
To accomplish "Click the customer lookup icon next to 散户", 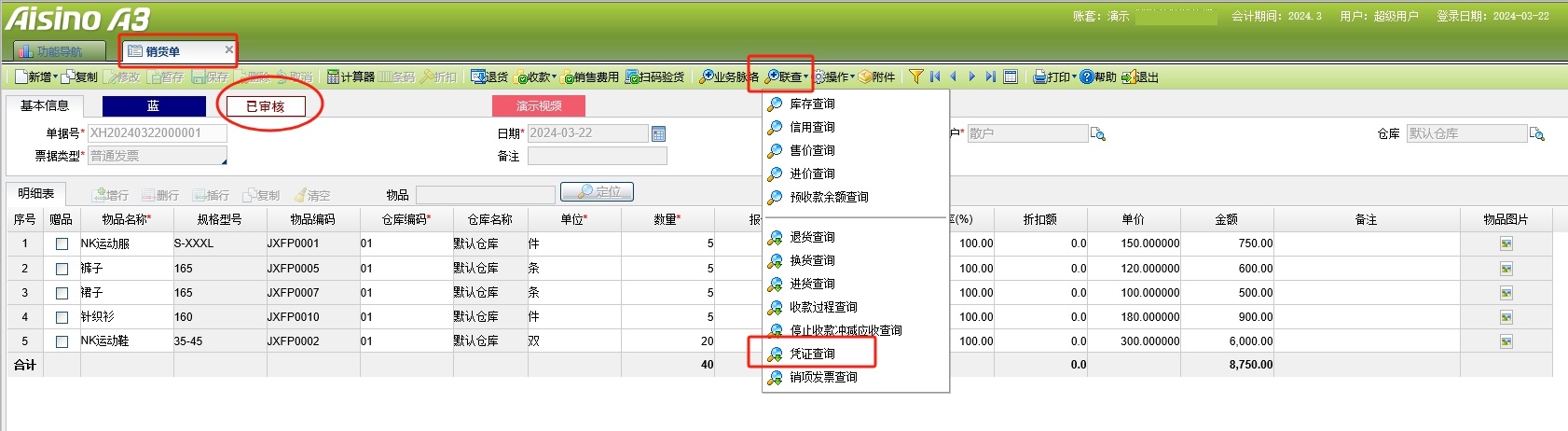I will pos(1097,134).
